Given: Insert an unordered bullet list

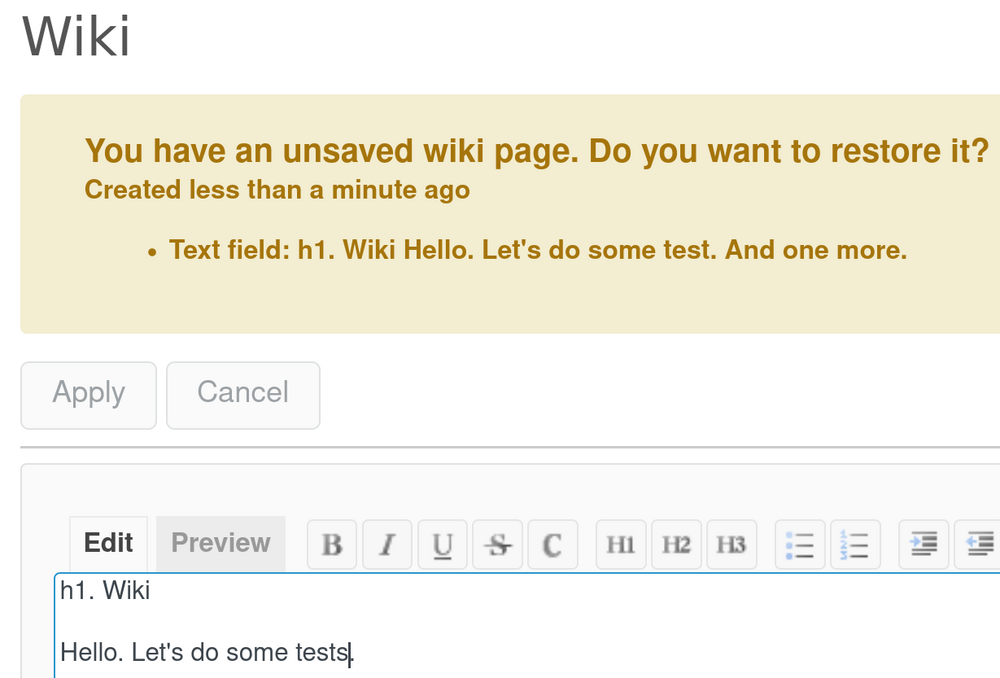Looking at the screenshot, I should click(799, 543).
